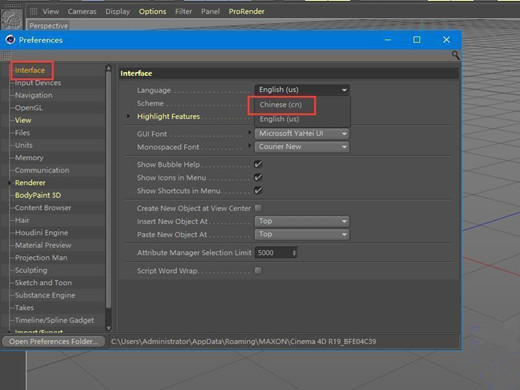Click the Interface section header

(289, 73)
